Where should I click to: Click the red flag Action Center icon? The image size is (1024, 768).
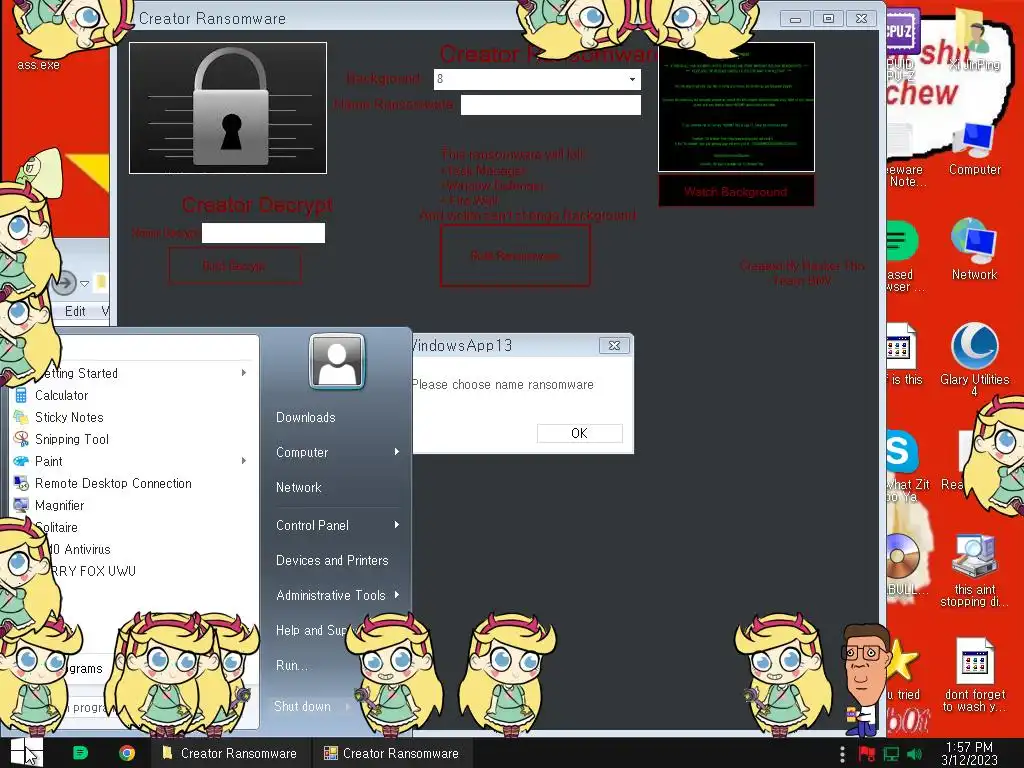pos(867,754)
